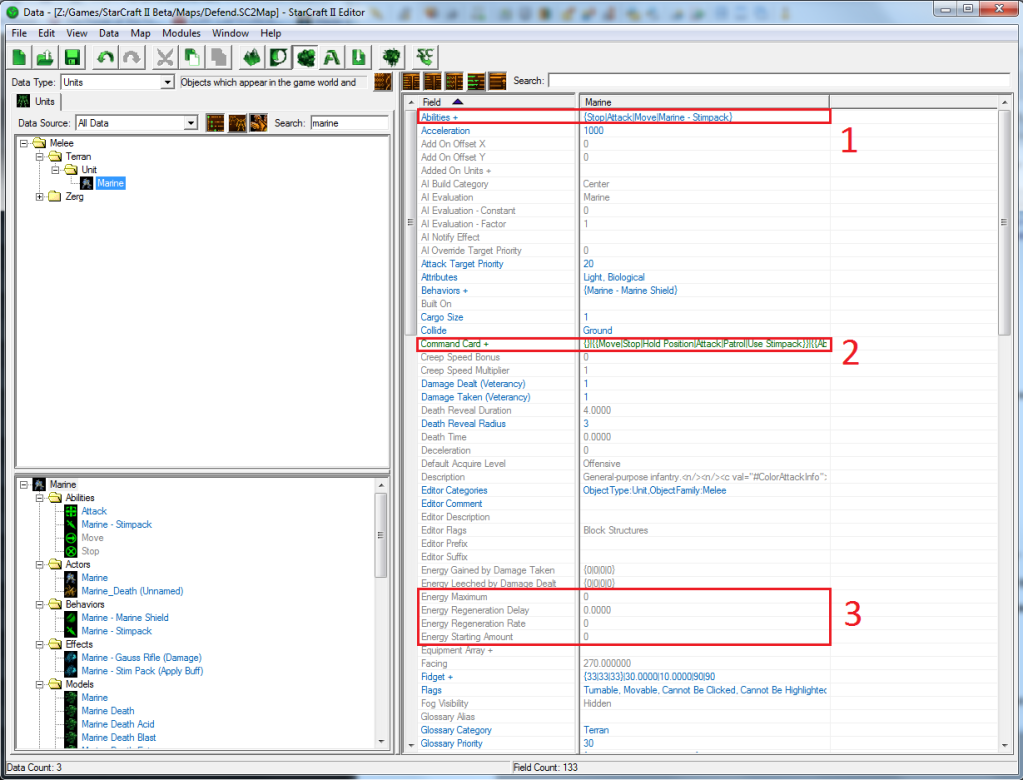Click the Open document toolbar icon
This screenshot has width=1023, height=780.
[x=46, y=58]
